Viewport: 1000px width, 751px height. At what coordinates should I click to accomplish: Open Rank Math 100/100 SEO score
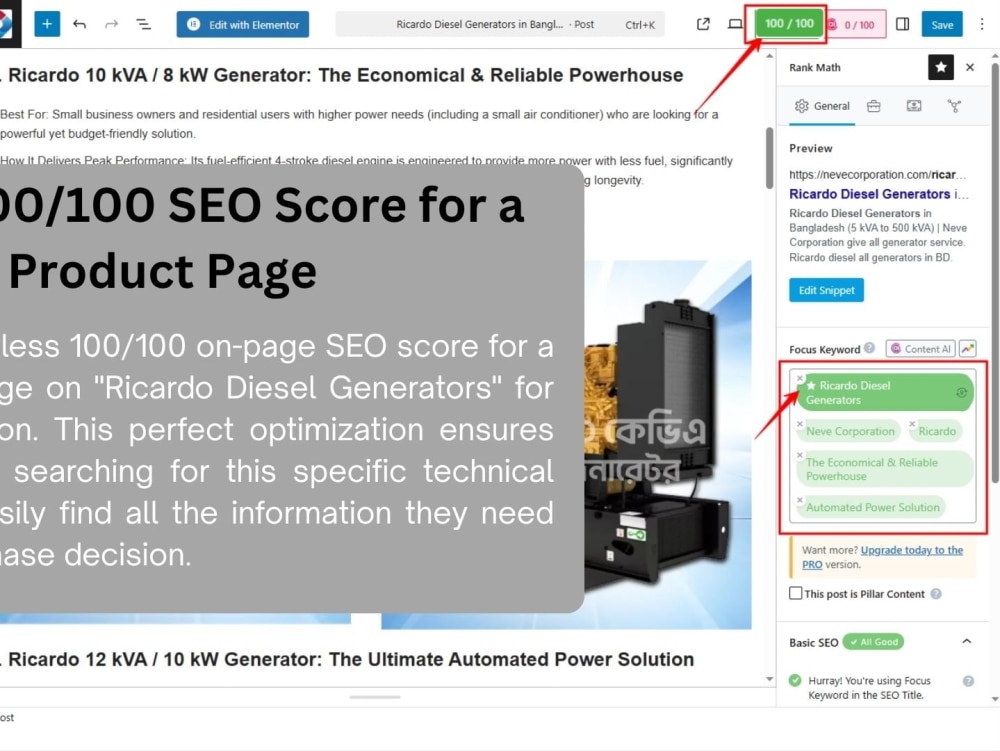(x=789, y=24)
